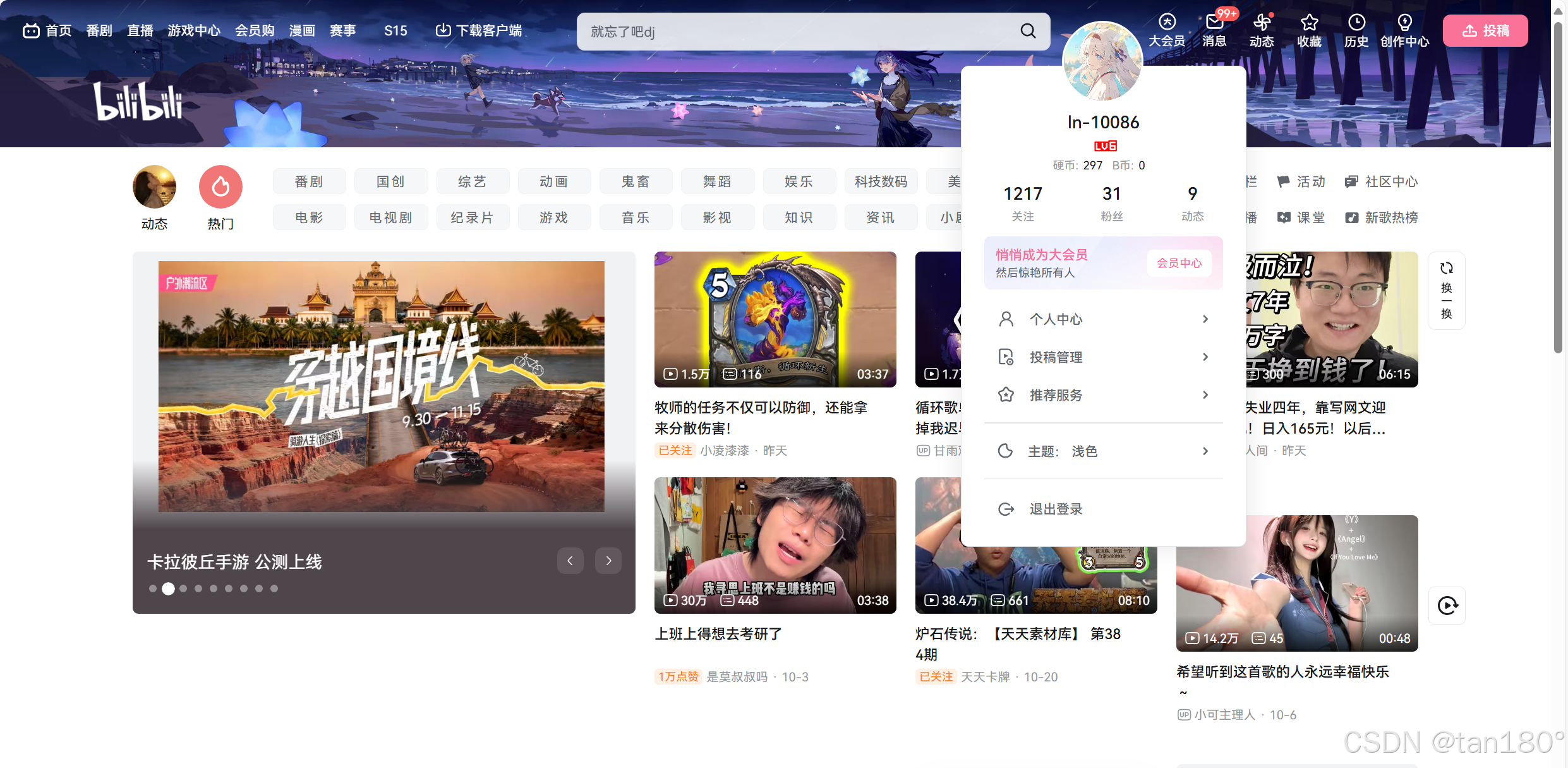Open the 上班上得想去考研了 video thumbnail

[775, 545]
